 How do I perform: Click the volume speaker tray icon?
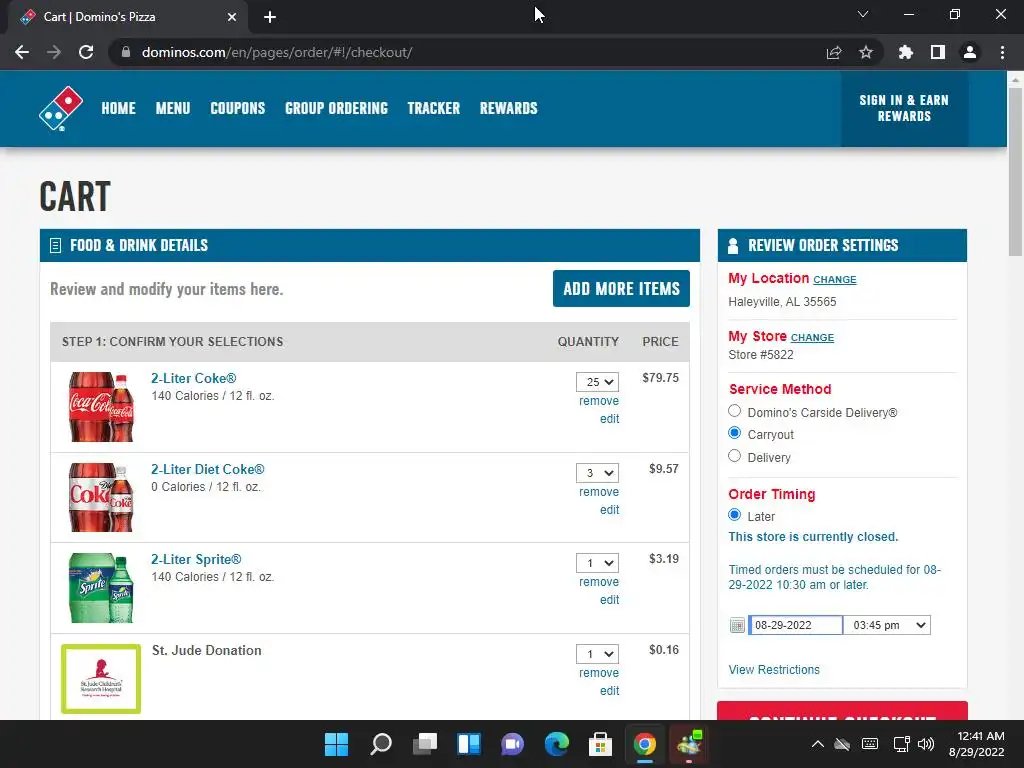(925, 744)
